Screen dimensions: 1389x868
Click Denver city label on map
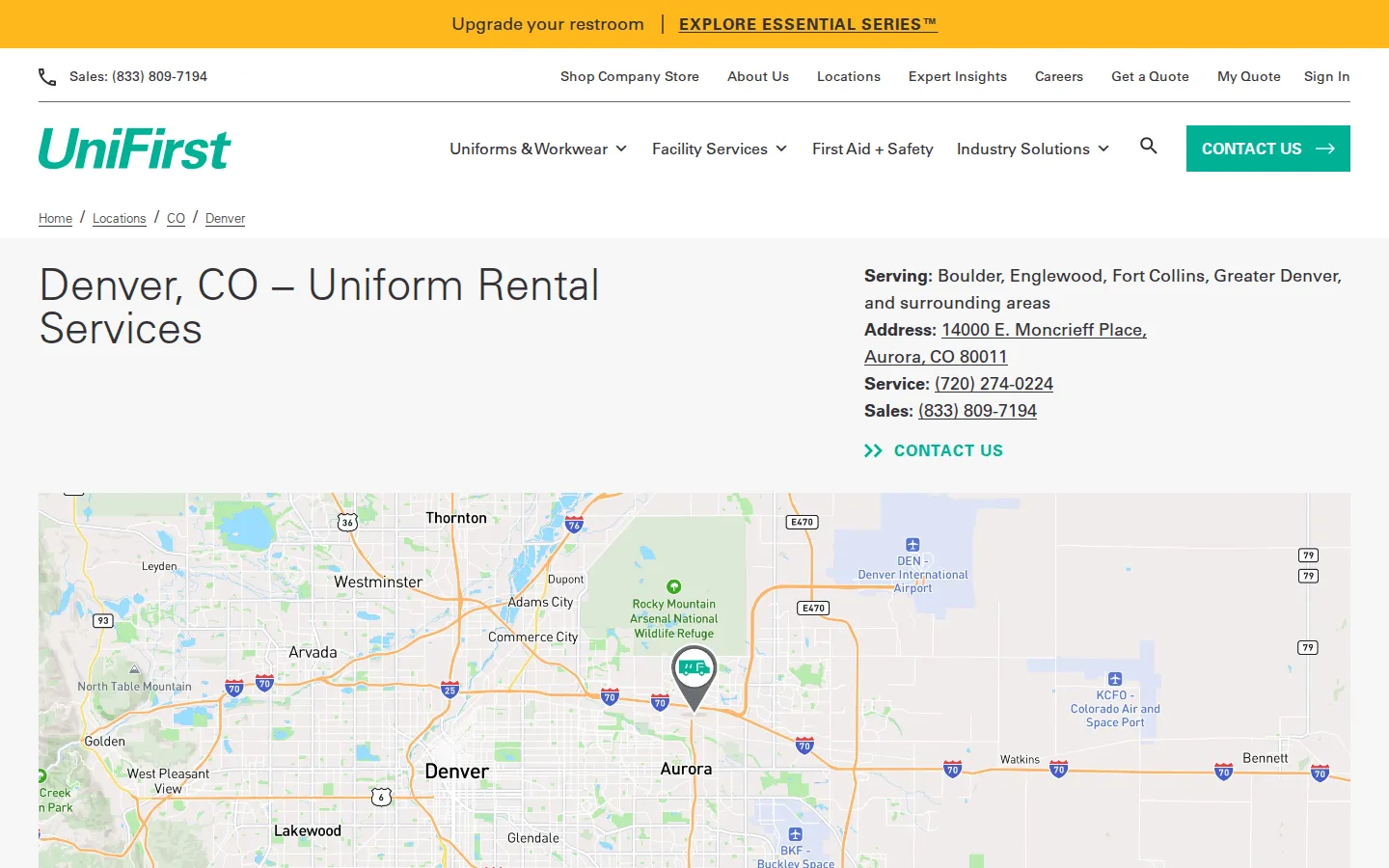(456, 772)
